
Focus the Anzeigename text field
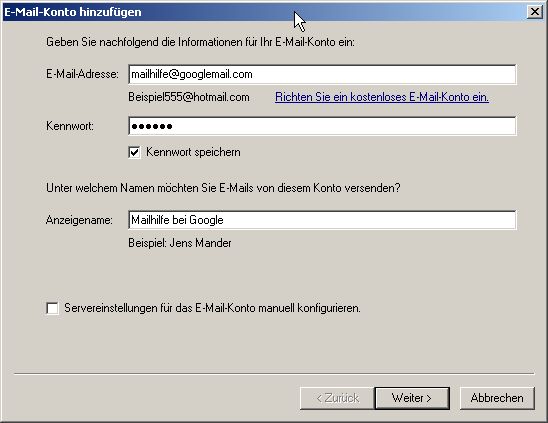point(322,220)
